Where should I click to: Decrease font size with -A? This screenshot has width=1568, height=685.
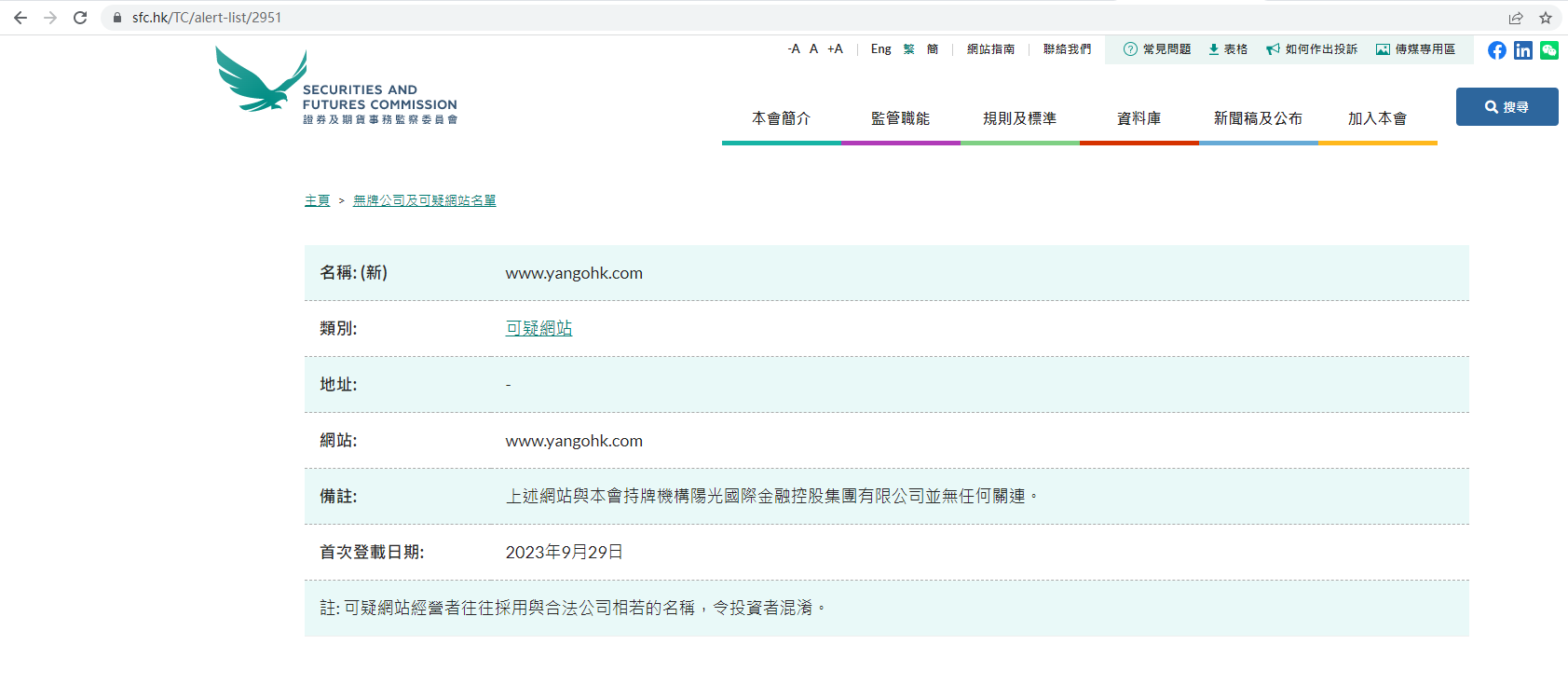[793, 49]
